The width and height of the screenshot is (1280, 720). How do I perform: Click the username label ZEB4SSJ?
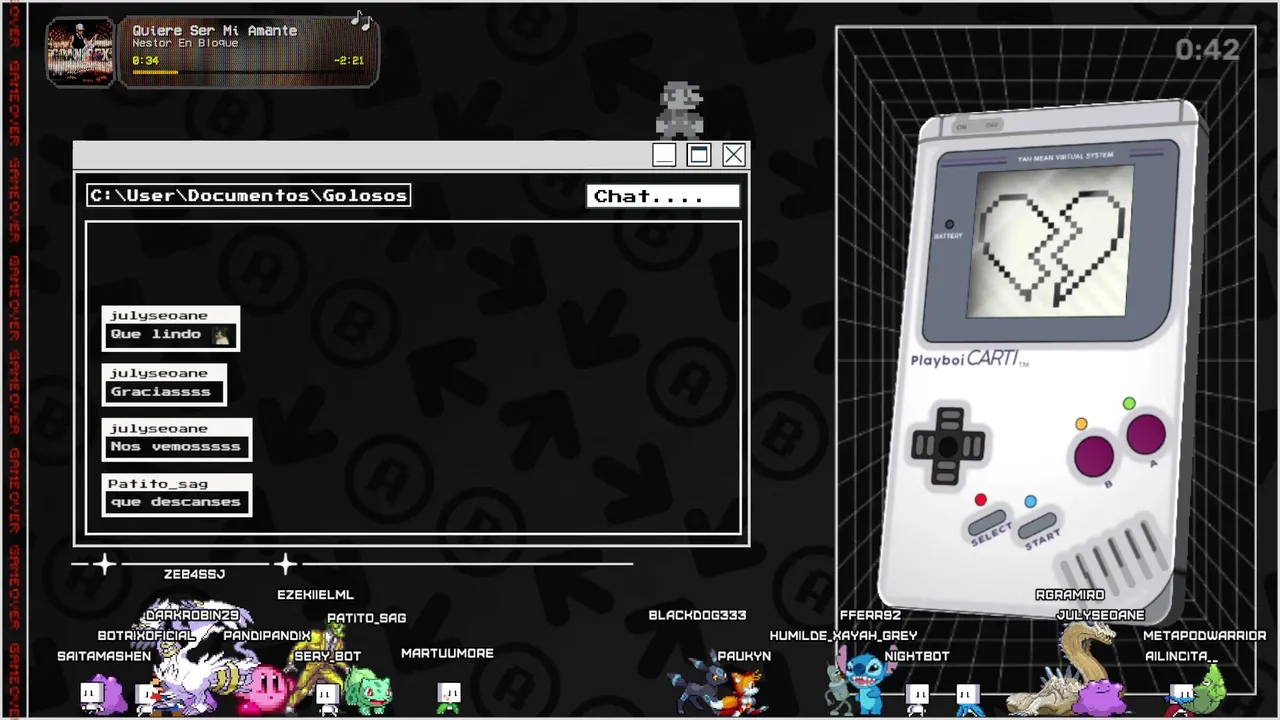click(x=194, y=574)
